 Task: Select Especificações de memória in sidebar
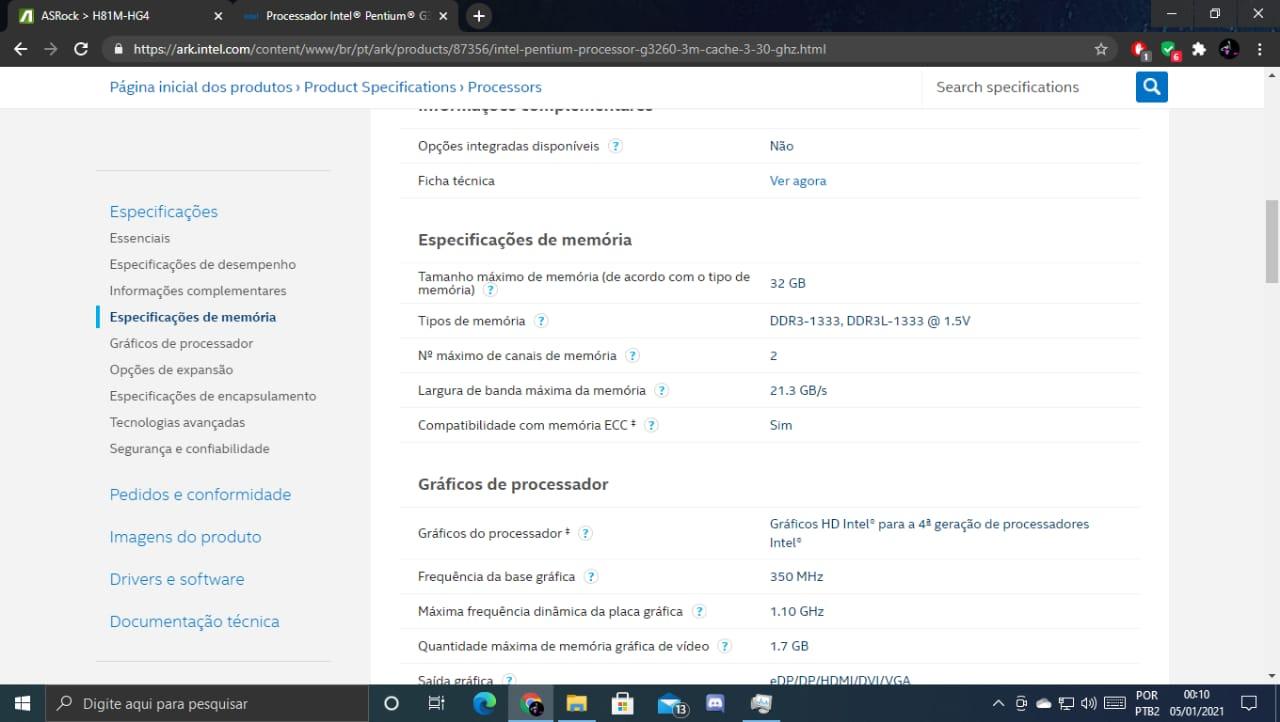click(193, 317)
